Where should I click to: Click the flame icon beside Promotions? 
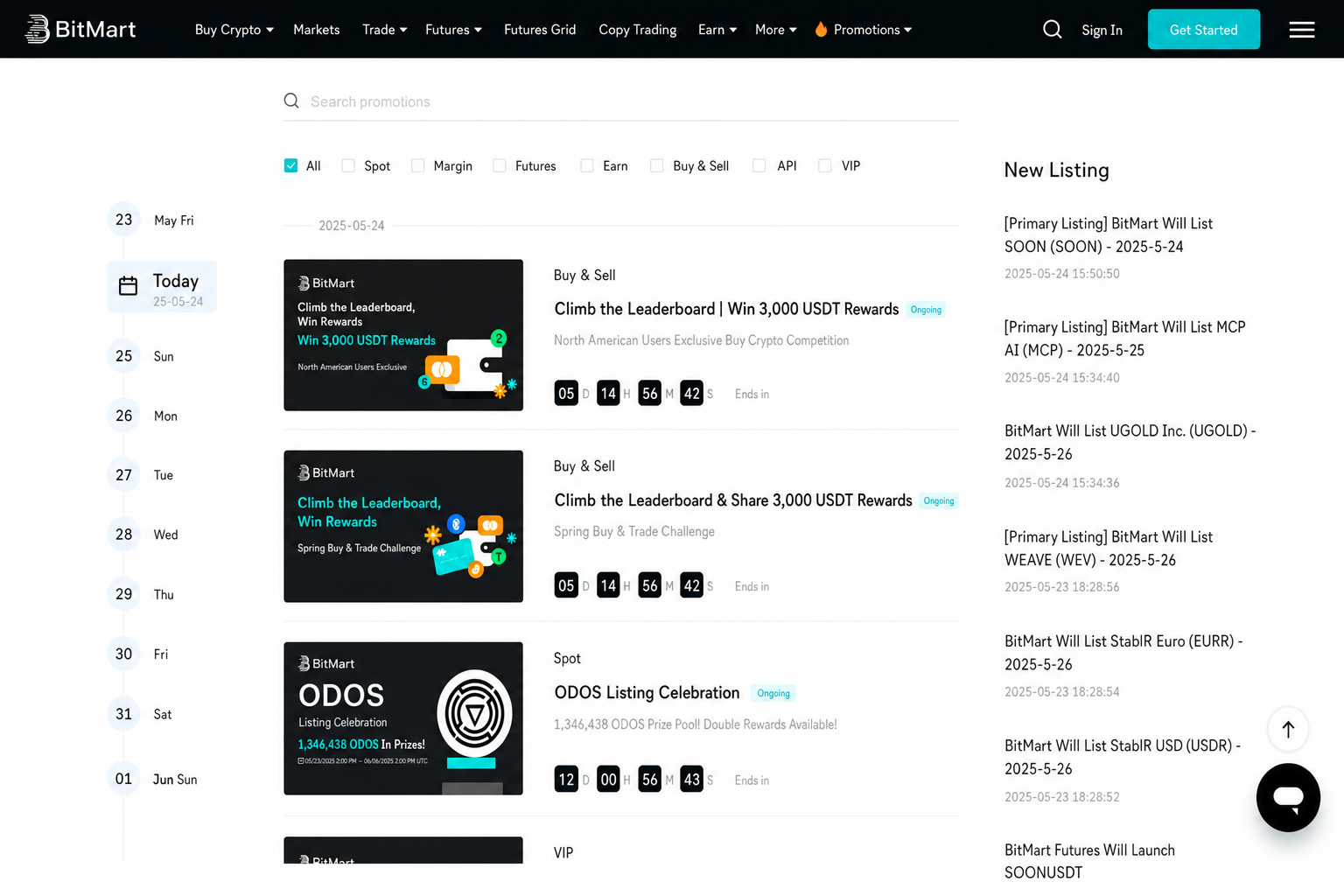point(821,29)
